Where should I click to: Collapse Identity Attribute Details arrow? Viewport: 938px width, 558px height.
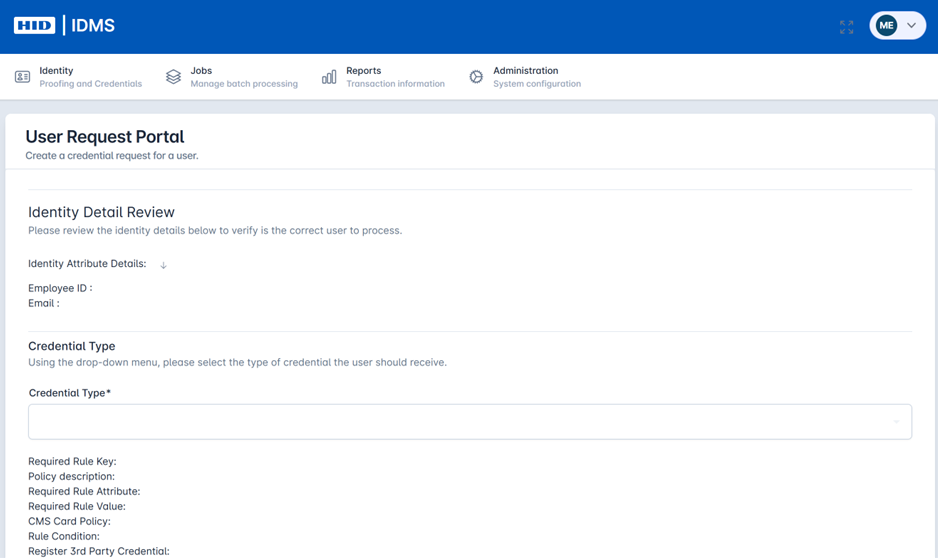click(x=163, y=265)
